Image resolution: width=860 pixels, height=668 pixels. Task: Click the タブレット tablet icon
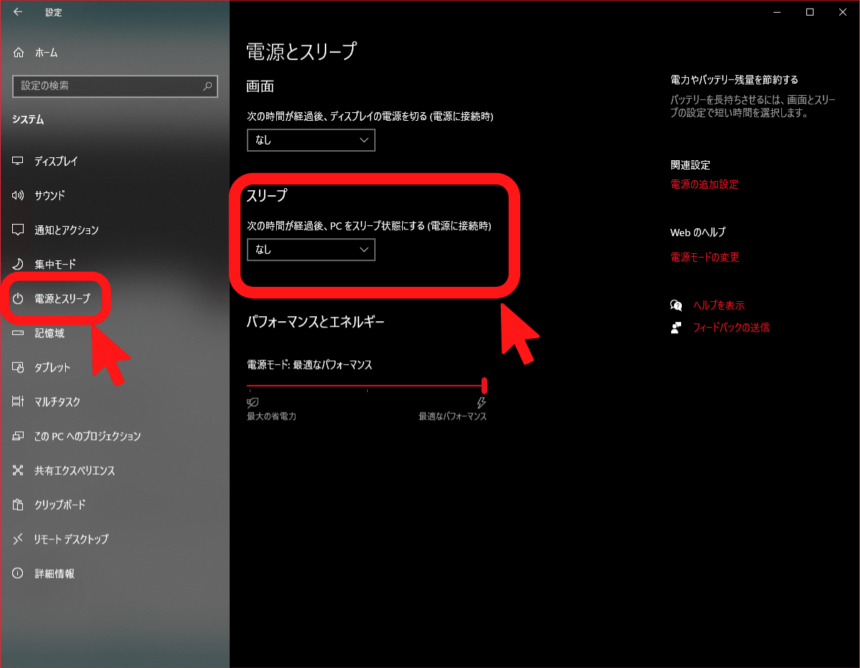[18, 367]
